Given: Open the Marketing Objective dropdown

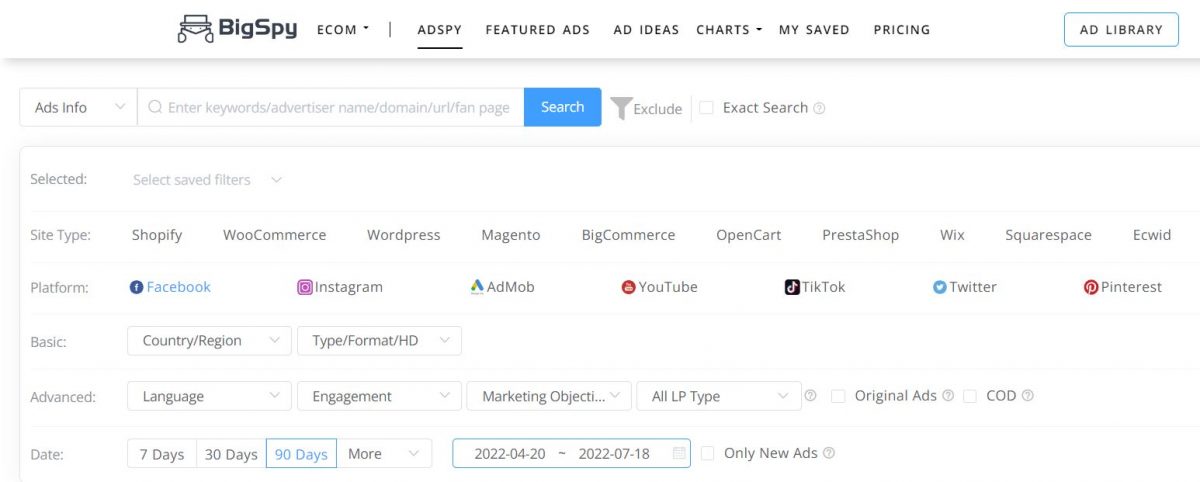Looking at the screenshot, I should pos(549,396).
